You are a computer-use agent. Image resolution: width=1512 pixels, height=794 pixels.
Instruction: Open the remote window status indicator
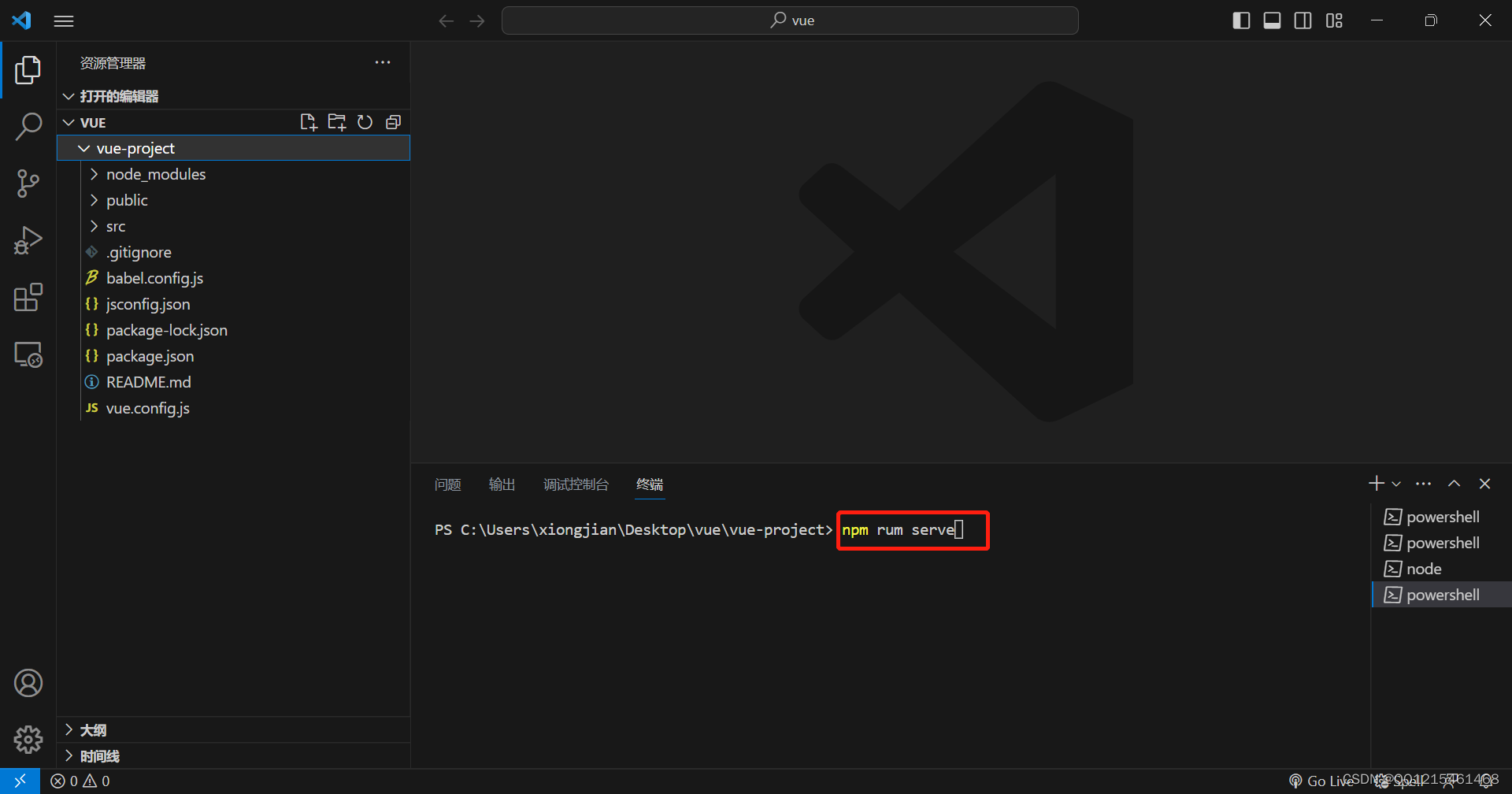(20, 781)
